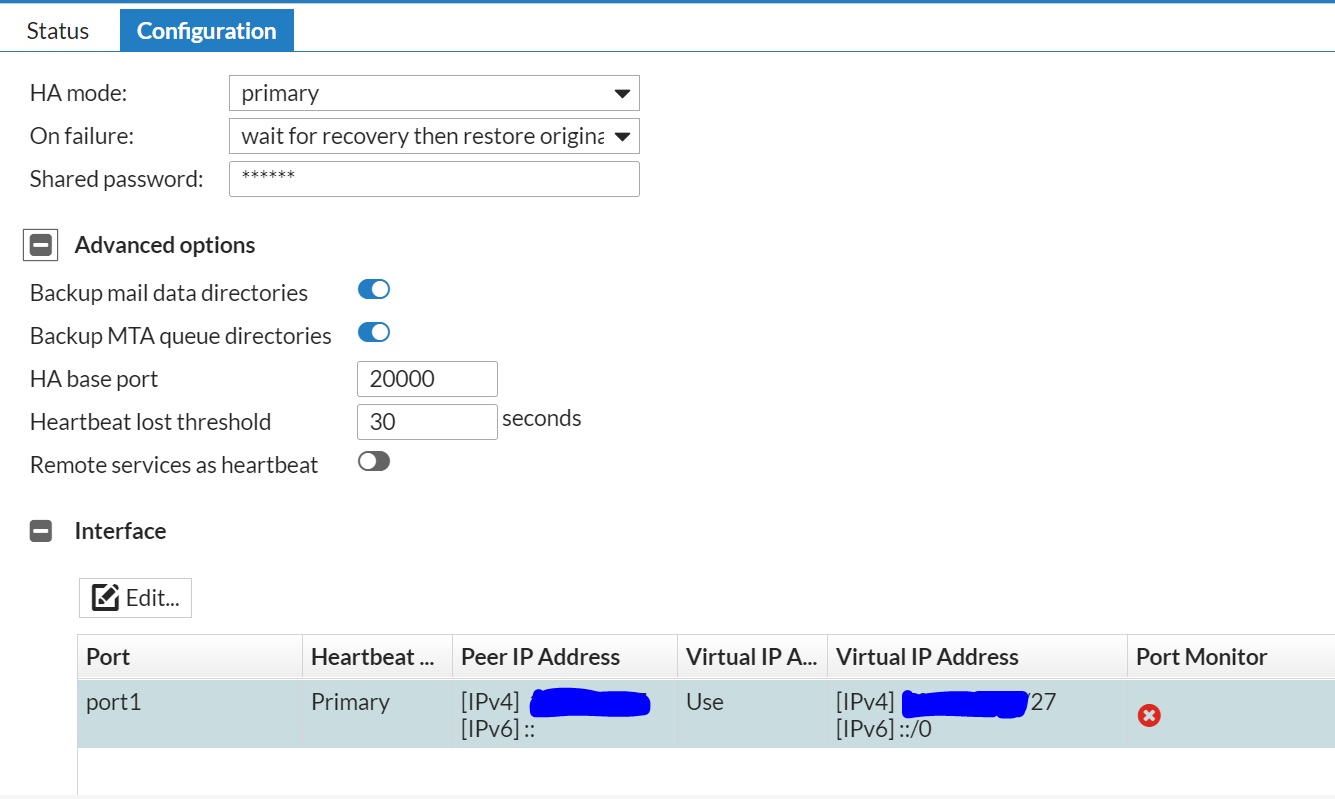Image resolution: width=1335 pixels, height=799 pixels.
Task: Click the red Port Monitor status icon
Action: click(x=1149, y=715)
